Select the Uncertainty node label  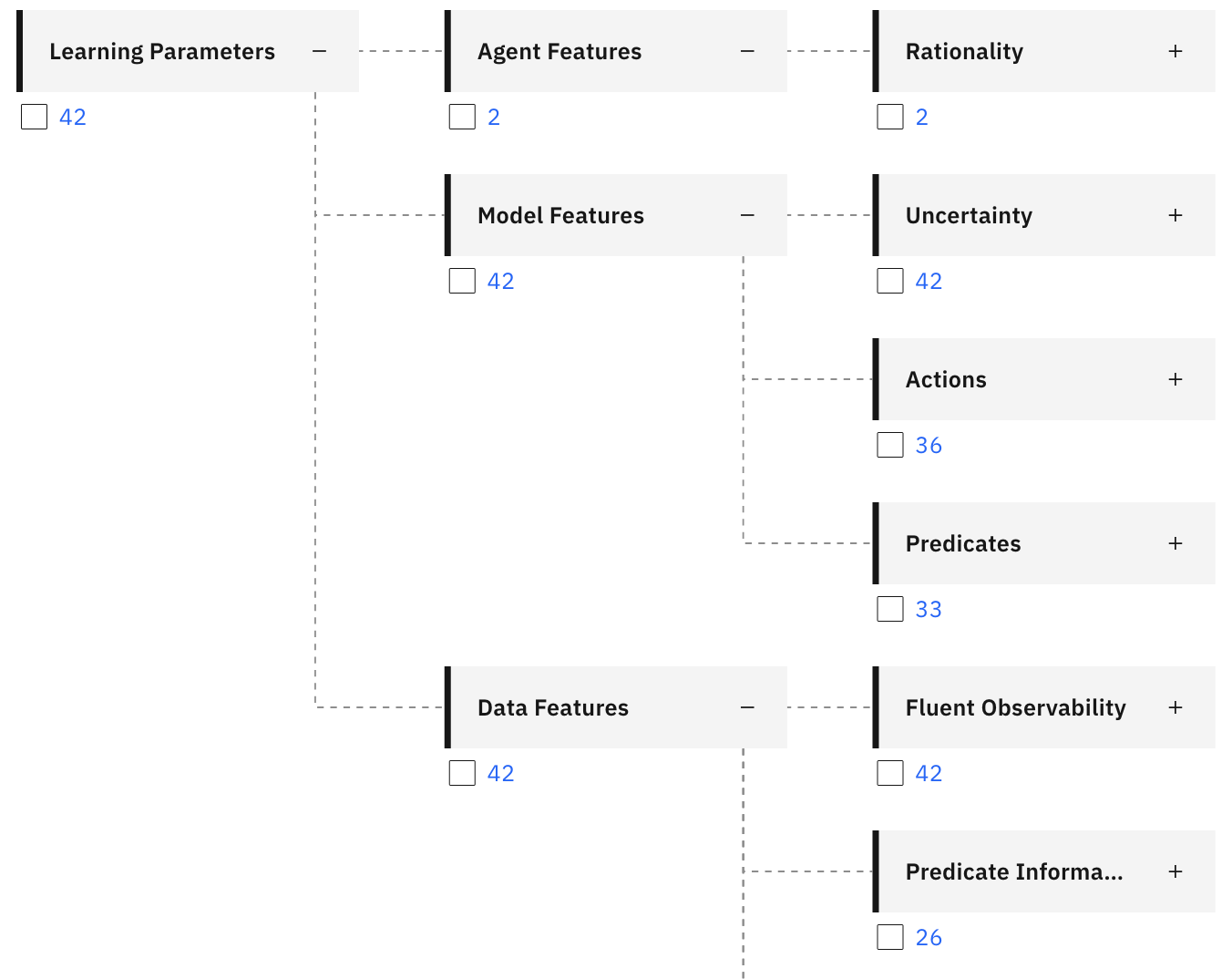point(969,216)
